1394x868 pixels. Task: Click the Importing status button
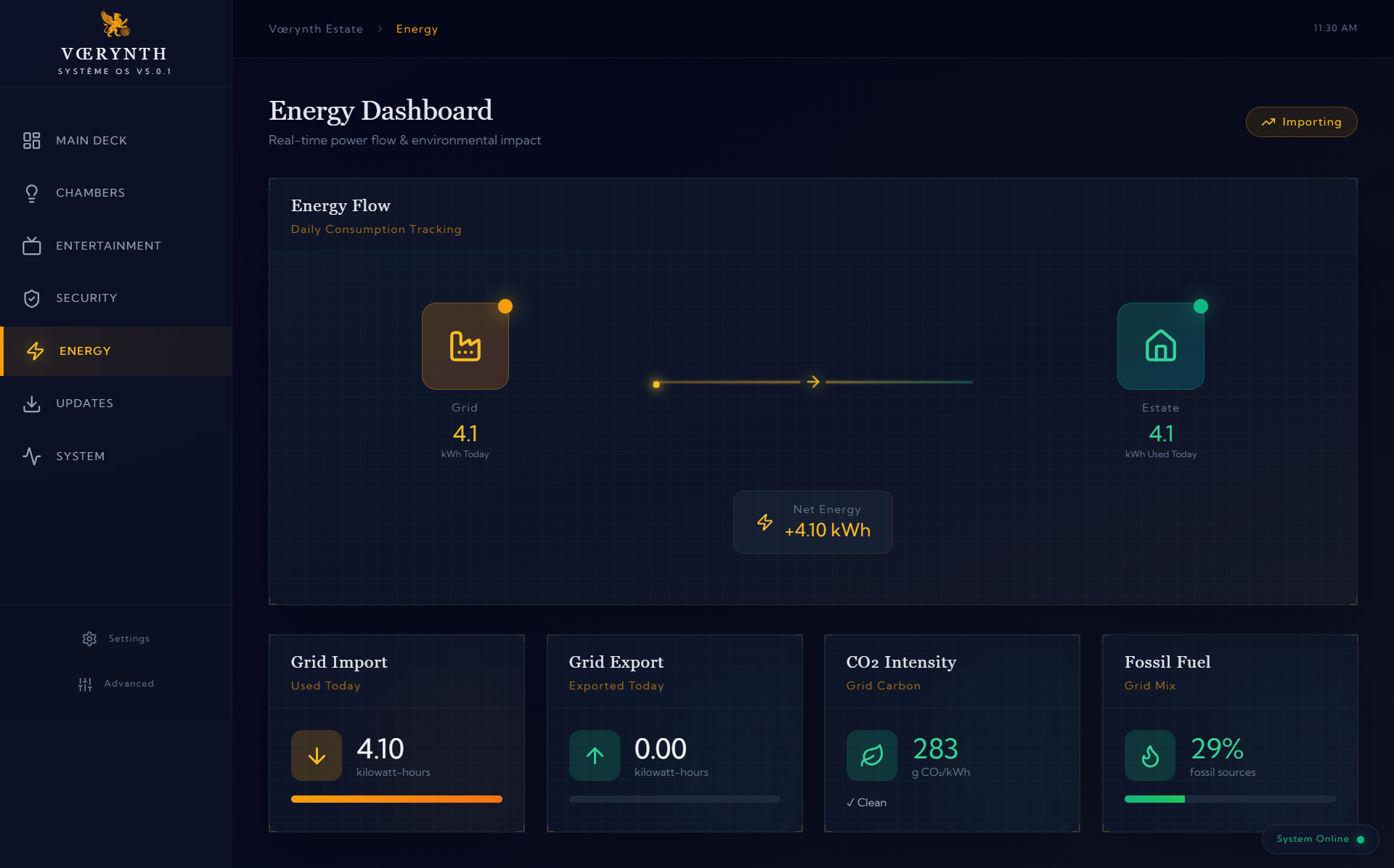click(x=1301, y=122)
